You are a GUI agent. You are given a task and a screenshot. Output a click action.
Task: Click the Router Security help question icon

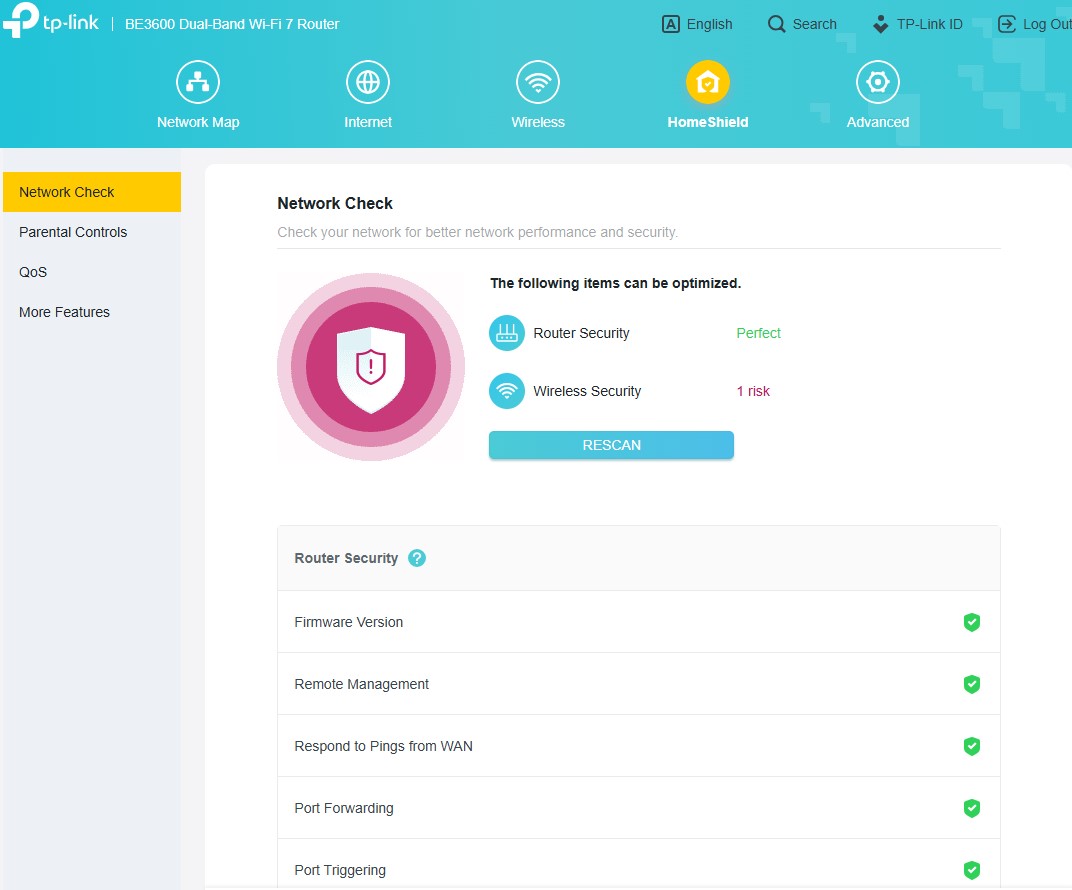click(x=417, y=558)
